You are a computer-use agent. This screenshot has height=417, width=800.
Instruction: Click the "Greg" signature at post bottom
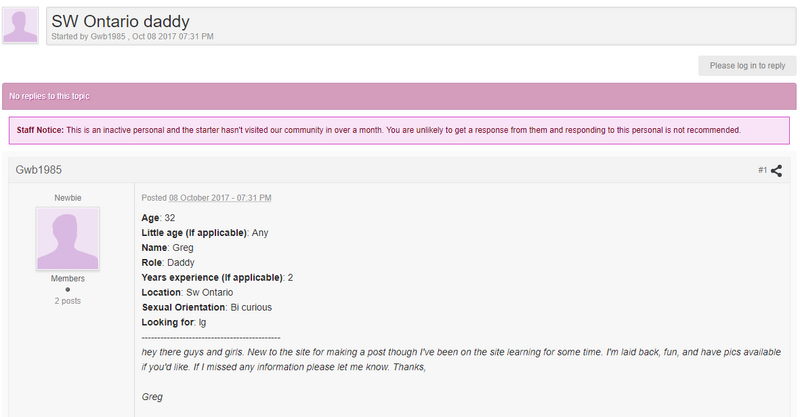[x=152, y=397]
